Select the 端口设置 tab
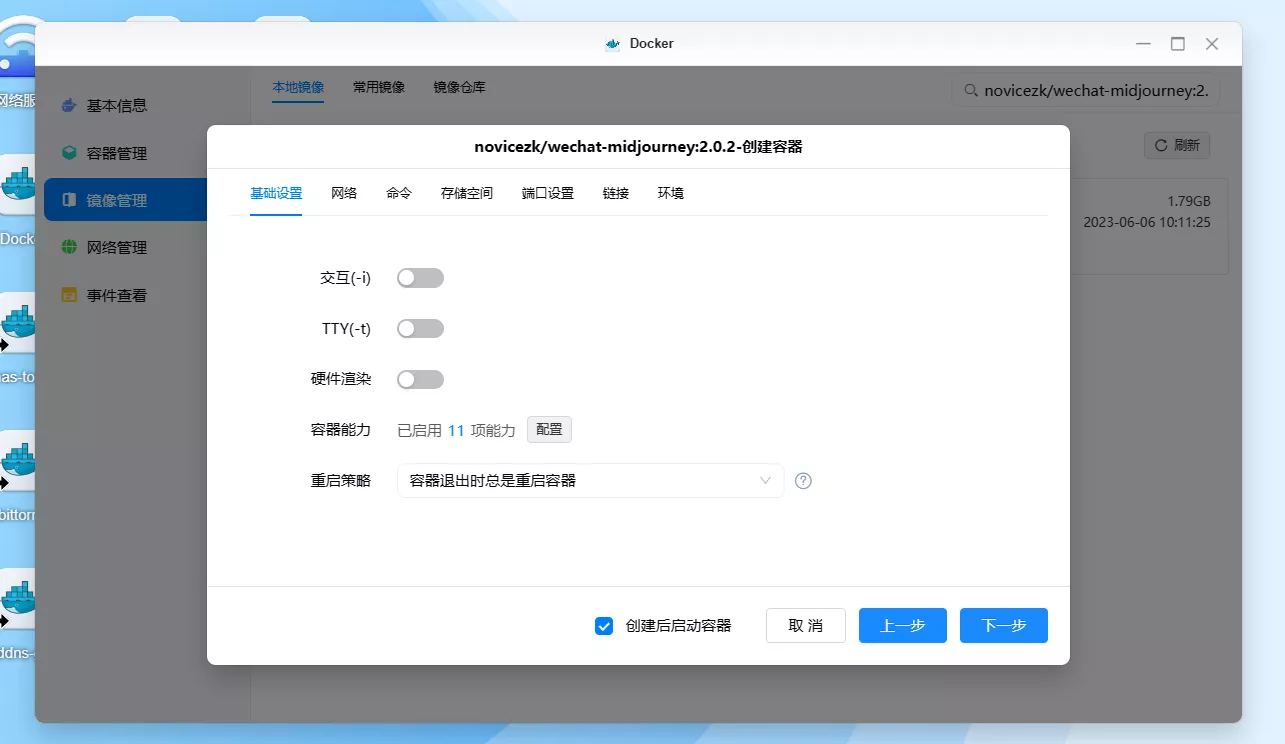Screen dimensions: 1285x744 (x=548, y=194)
